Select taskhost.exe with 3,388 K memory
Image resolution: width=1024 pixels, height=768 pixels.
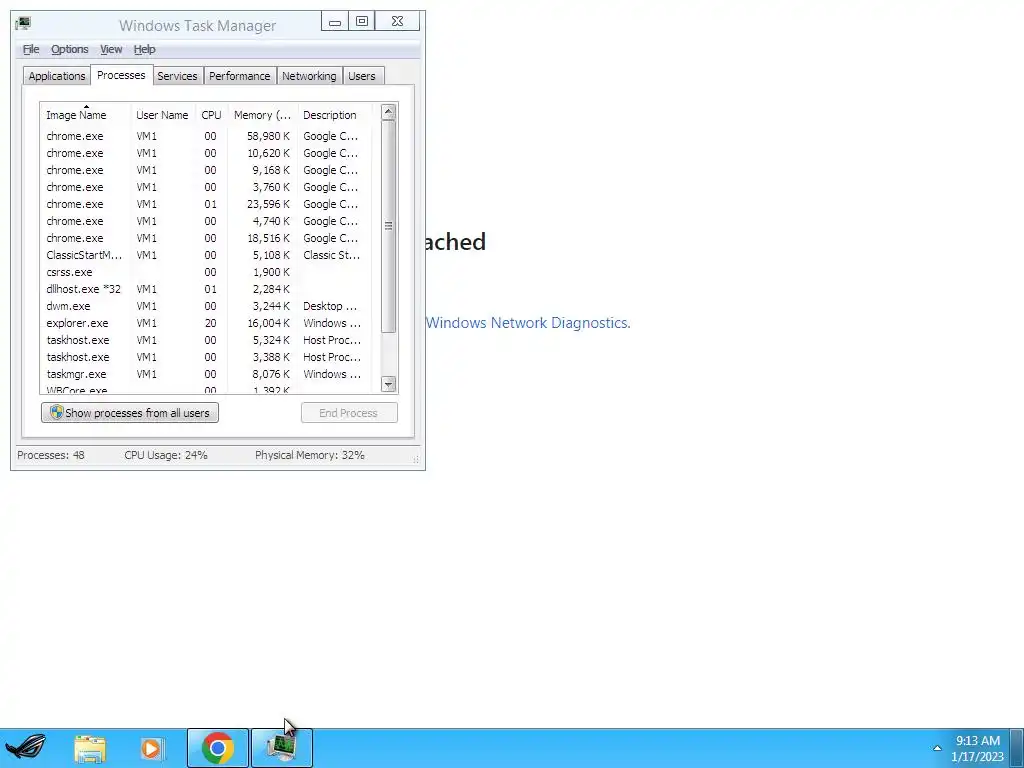(x=206, y=357)
